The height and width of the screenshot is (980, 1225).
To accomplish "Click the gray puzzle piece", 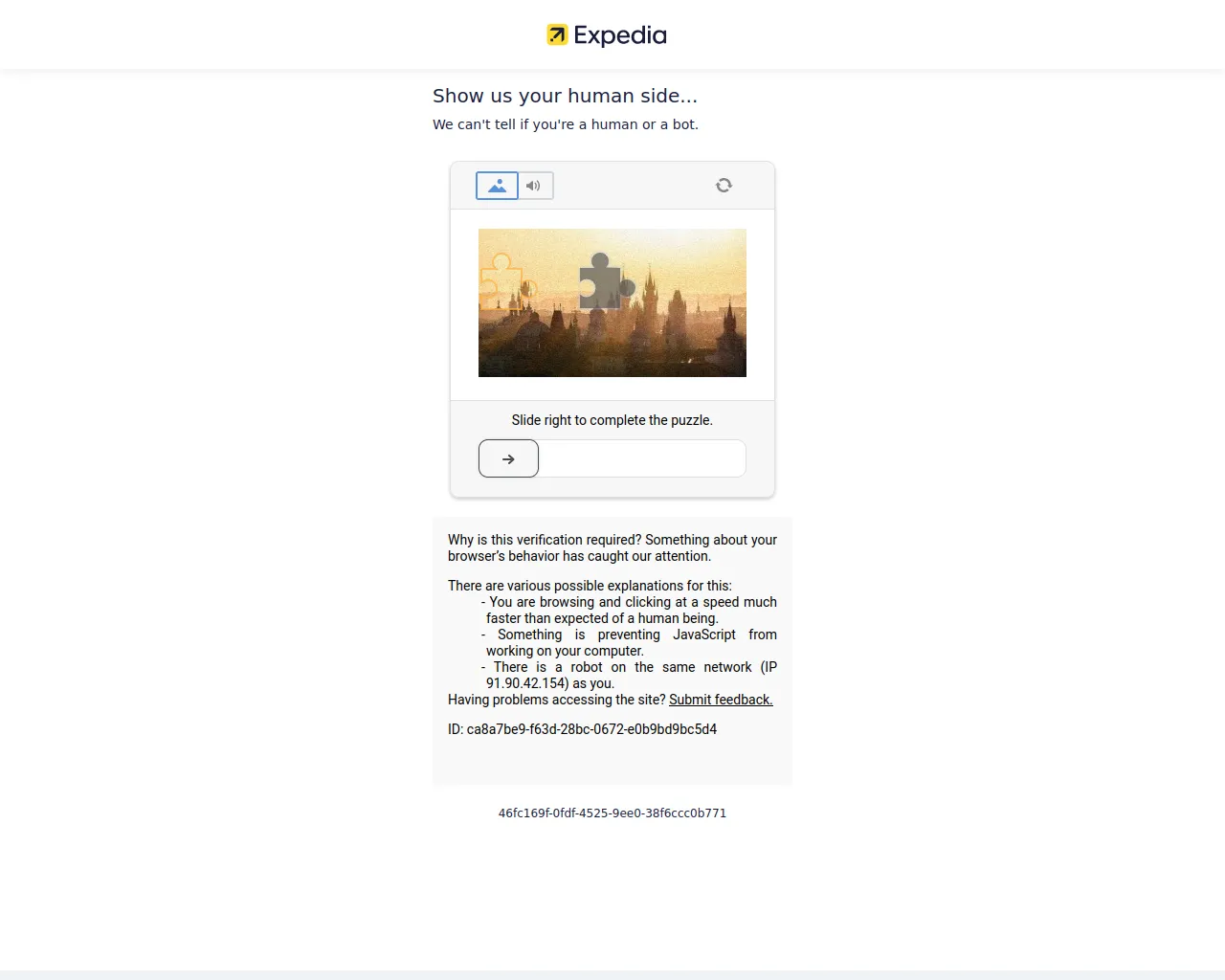I will (607, 281).
